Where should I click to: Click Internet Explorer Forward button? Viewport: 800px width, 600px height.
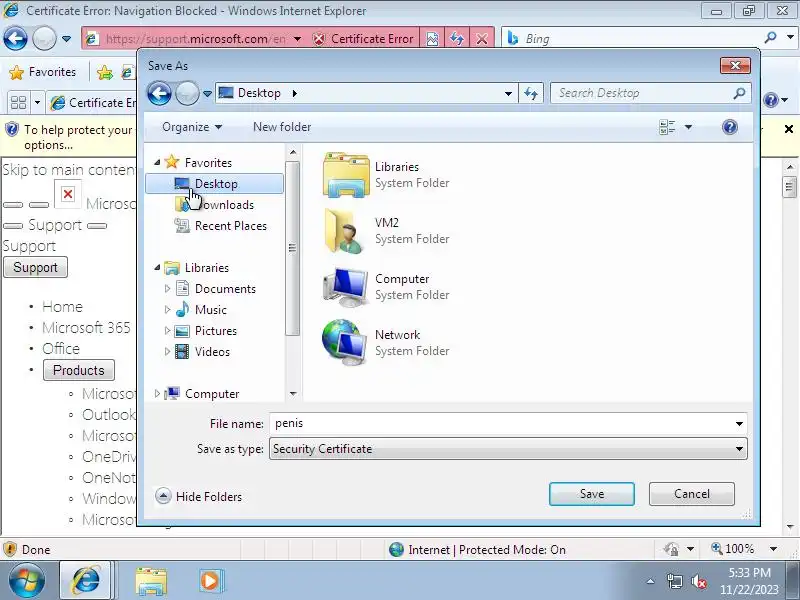44,38
